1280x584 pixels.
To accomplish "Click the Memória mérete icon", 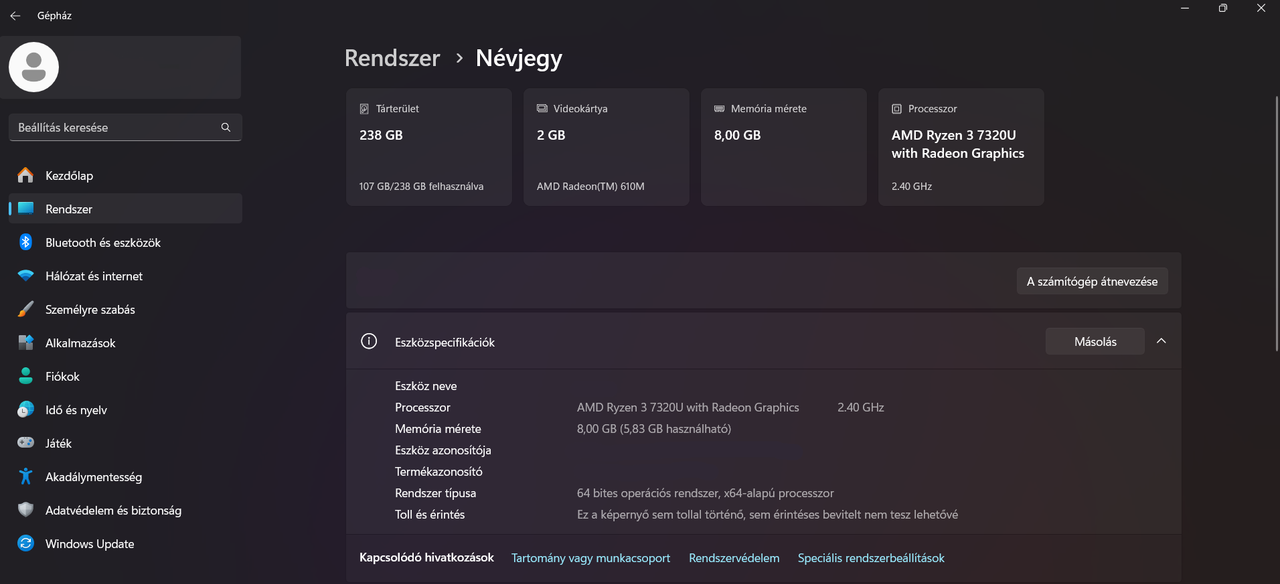I will [x=719, y=109].
